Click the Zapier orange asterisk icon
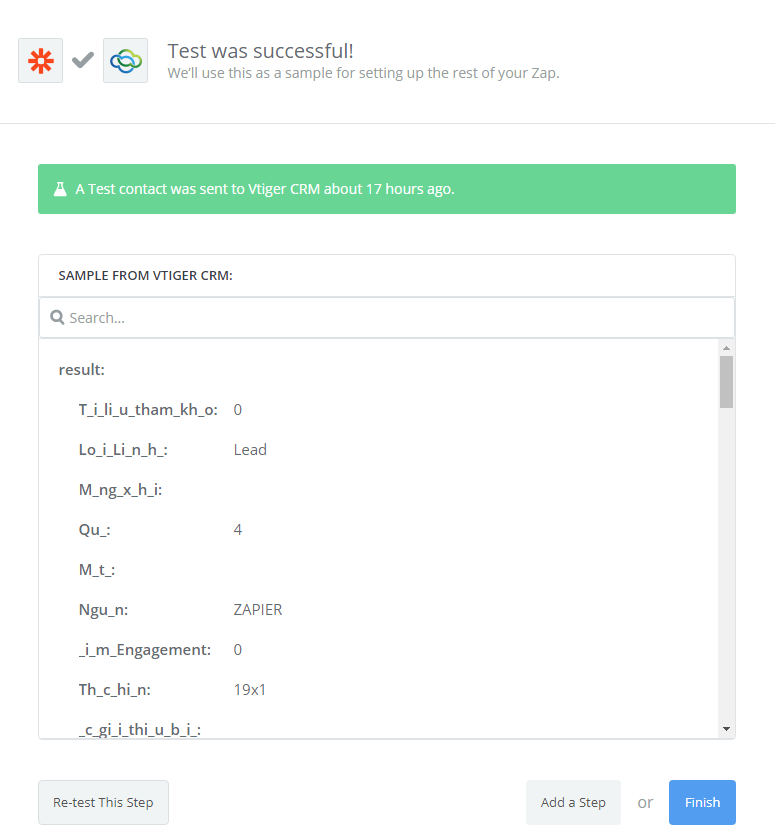Viewport: 775px width, 834px height. [40, 61]
